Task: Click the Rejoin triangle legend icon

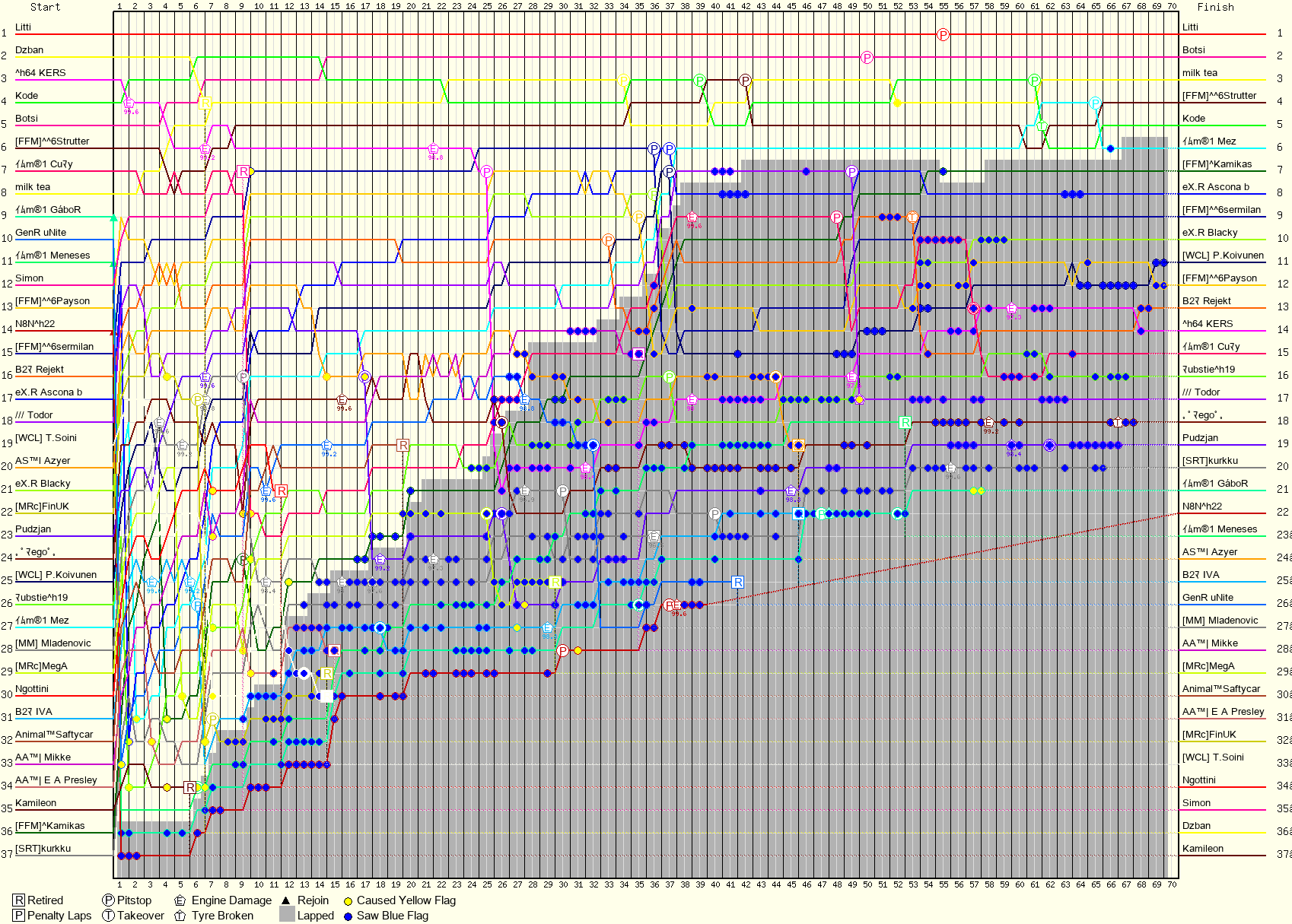Action: click(286, 900)
